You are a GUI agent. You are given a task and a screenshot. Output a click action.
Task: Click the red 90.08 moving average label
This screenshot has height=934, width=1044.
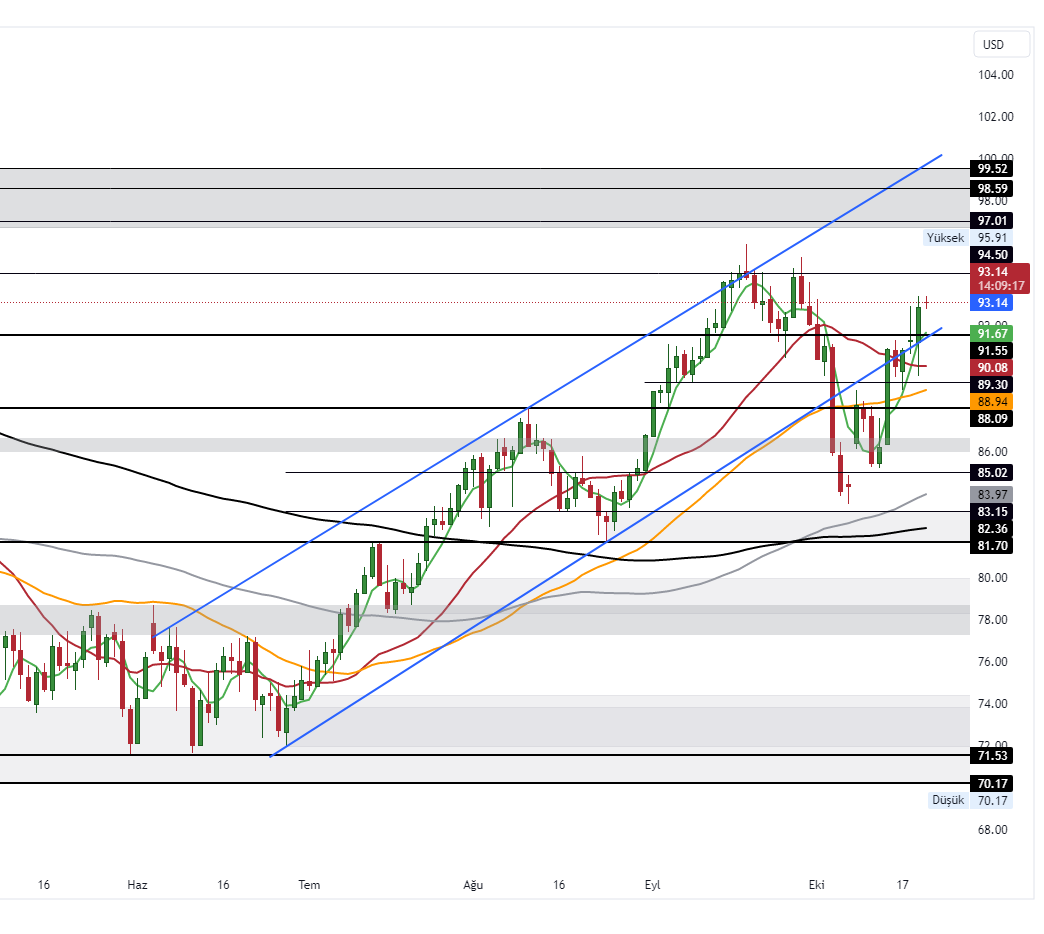click(x=992, y=367)
